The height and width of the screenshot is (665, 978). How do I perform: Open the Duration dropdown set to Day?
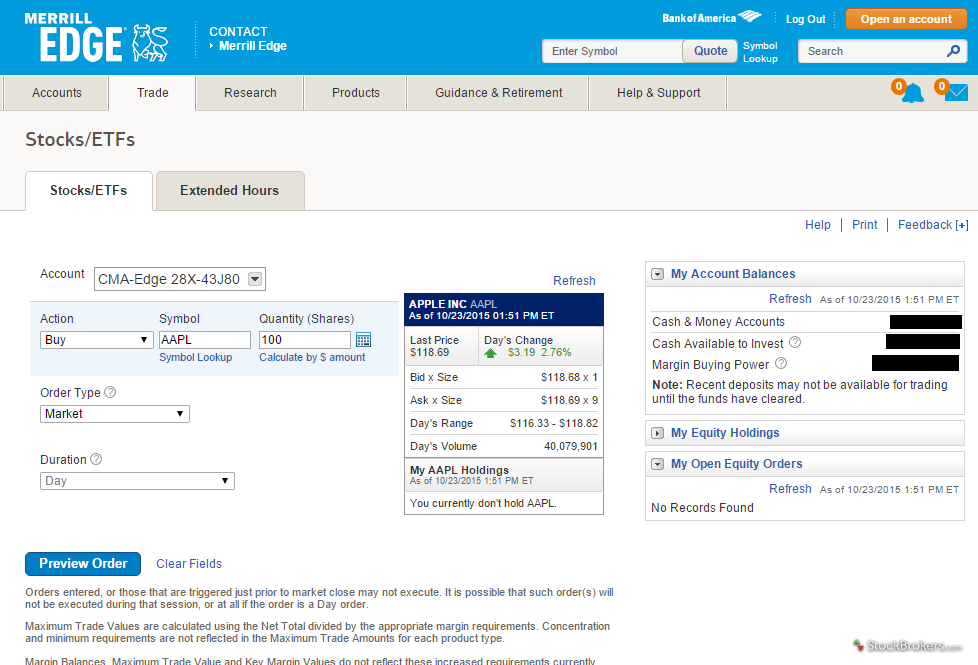tap(137, 481)
